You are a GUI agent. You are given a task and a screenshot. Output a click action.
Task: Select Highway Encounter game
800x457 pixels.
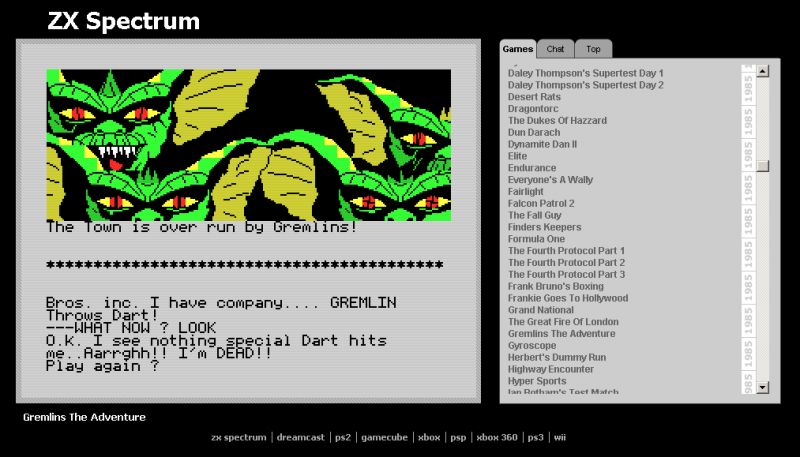pos(551,369)
